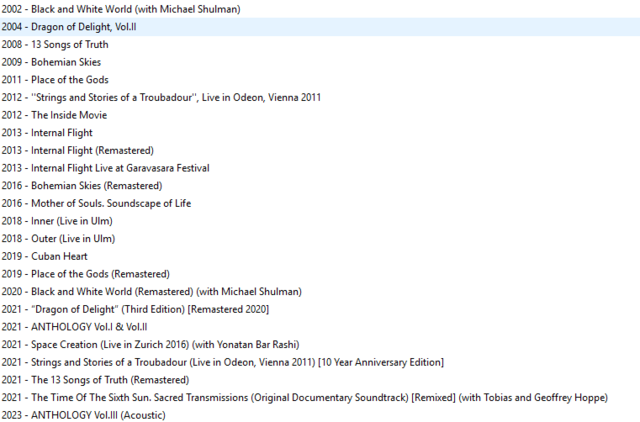
Task: Select '2021 - The 13 Songs of Truth (Remastered)'
Action: coord(95,380)
